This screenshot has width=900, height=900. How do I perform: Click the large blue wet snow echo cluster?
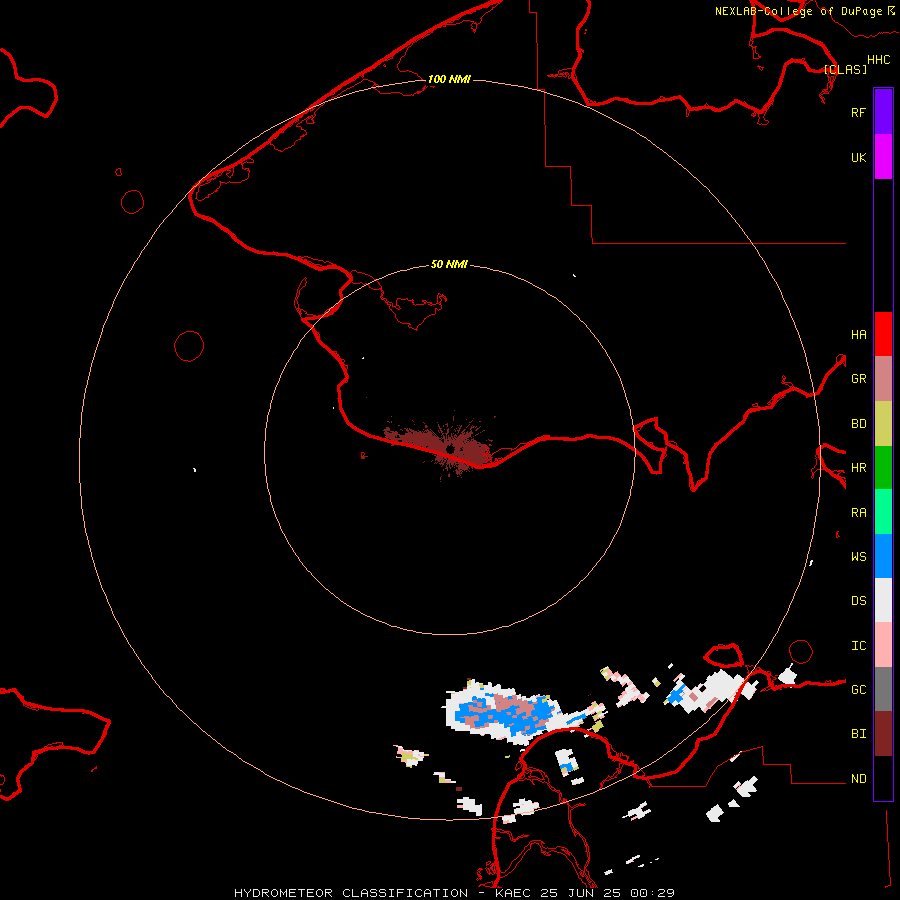point(505,715)
